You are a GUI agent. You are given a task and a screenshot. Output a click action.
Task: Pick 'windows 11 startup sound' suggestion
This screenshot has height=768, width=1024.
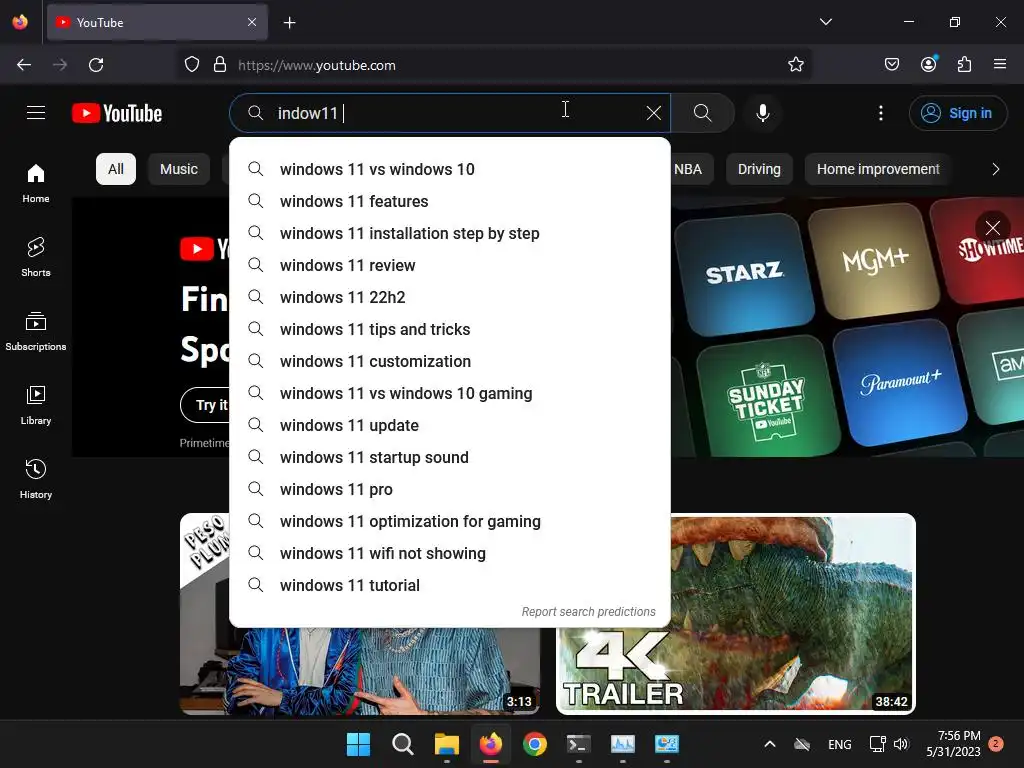(450, 457)
